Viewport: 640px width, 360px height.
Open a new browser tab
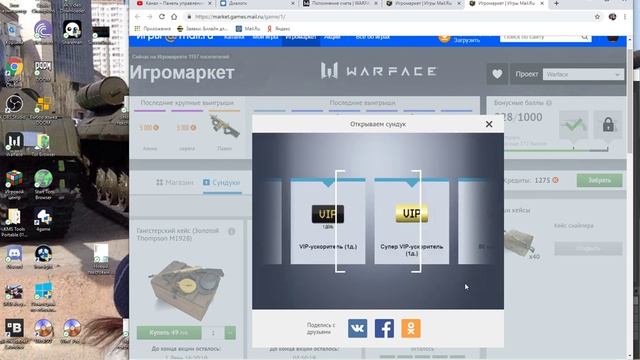556,3
